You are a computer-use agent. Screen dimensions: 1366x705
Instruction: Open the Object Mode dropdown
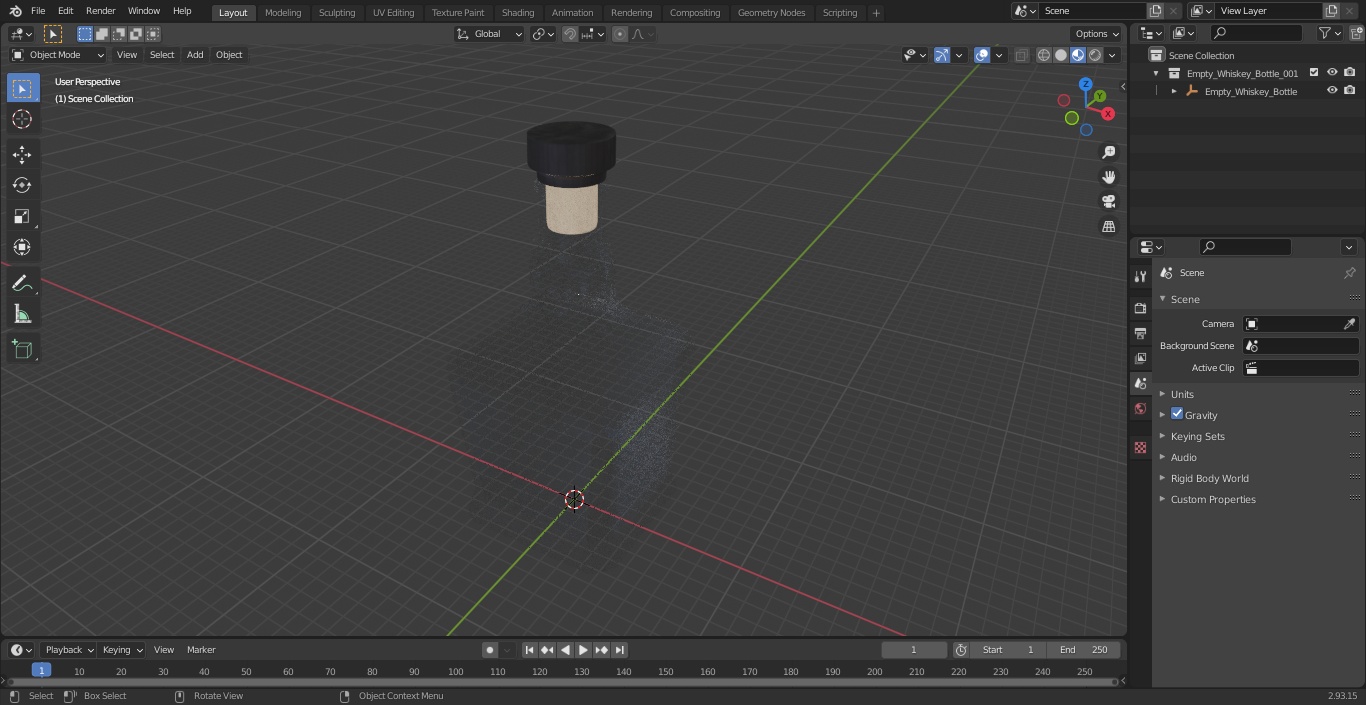58,55
